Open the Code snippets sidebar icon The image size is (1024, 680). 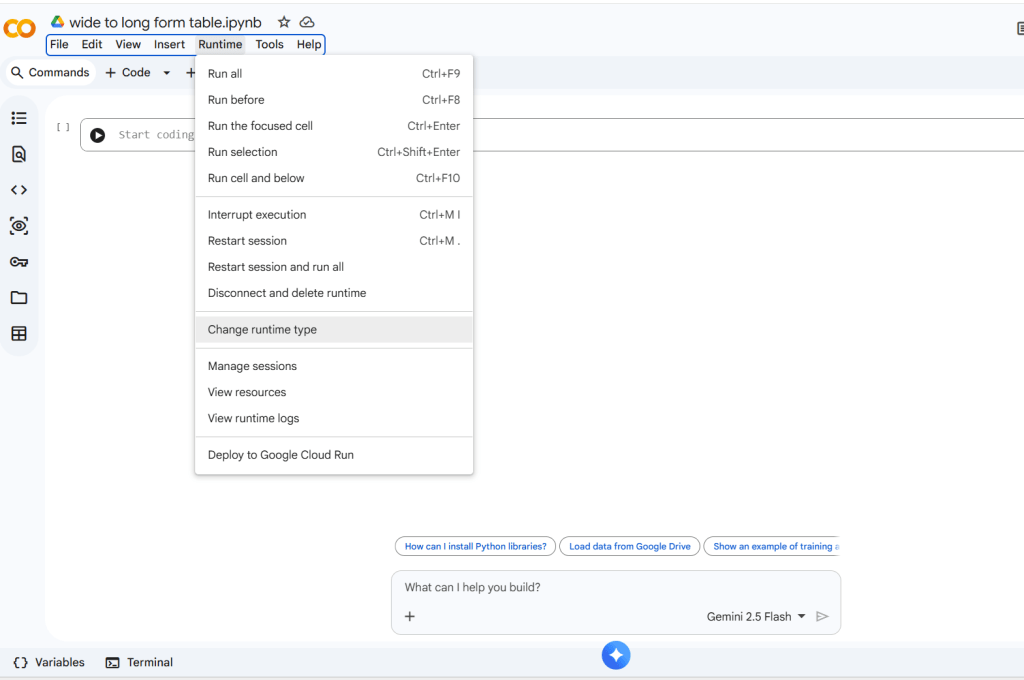[19, 190]
